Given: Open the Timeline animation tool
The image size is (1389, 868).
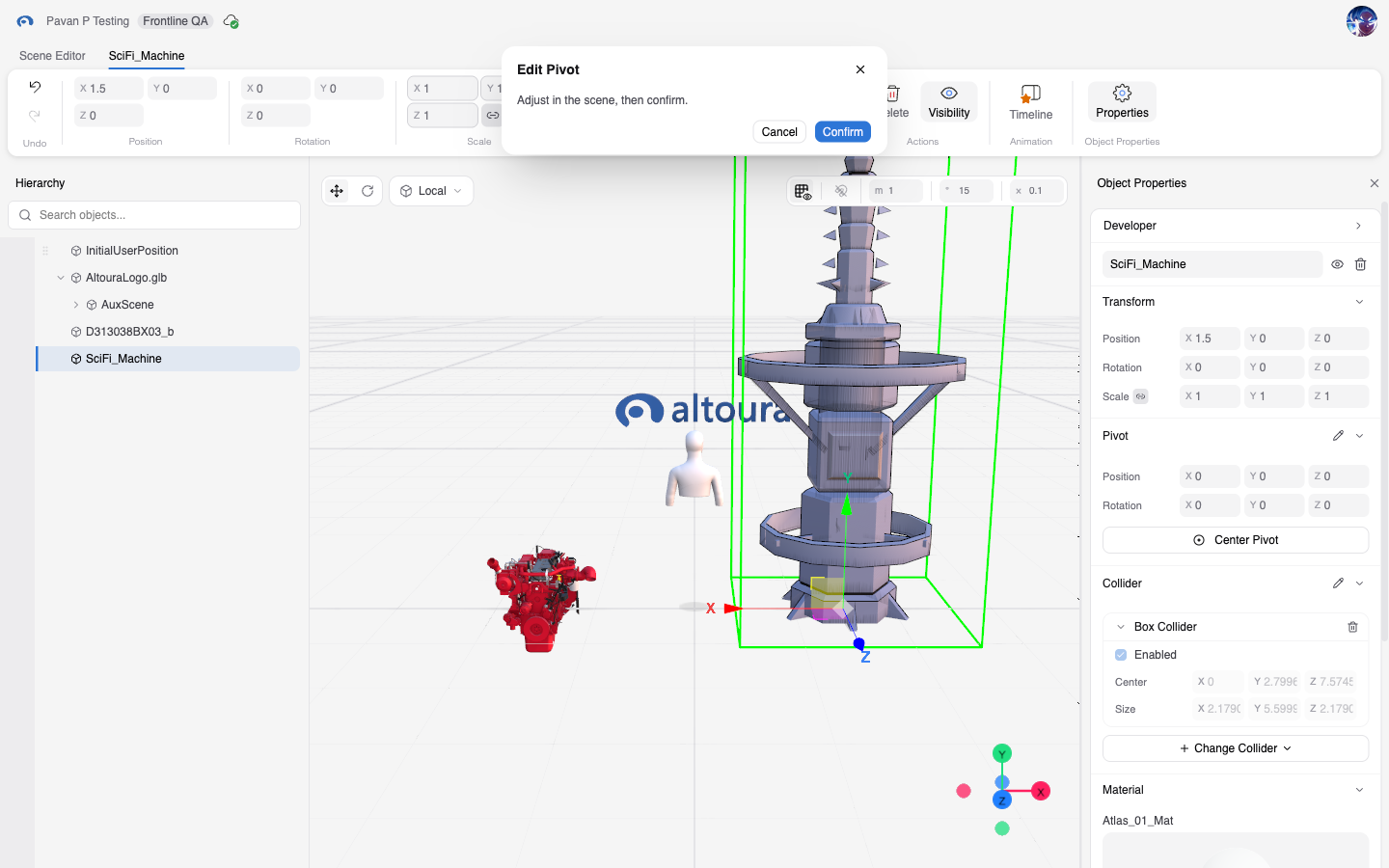Looking at the screenshot, I should click(1031, 101).
